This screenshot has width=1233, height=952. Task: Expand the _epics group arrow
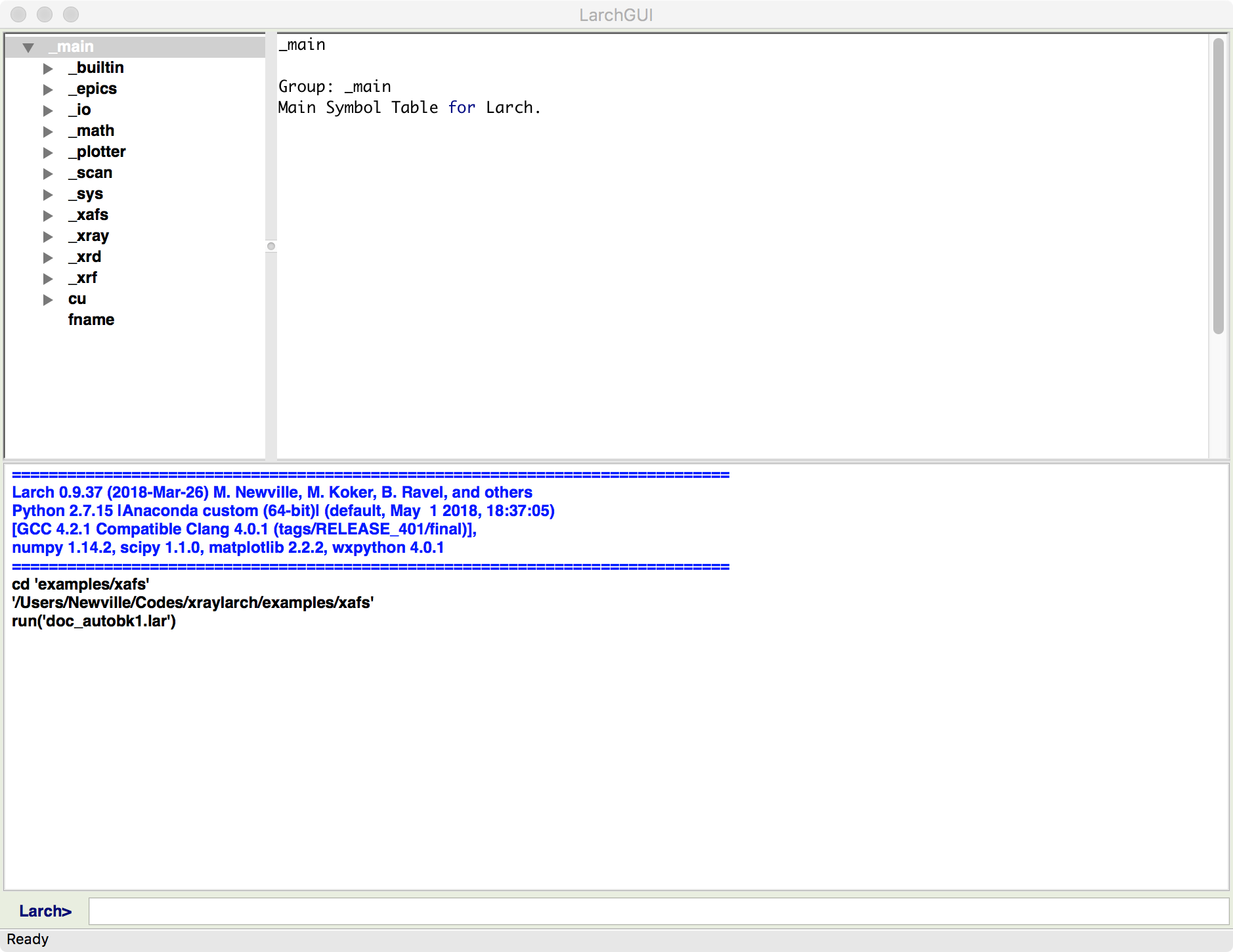point(48,89)
